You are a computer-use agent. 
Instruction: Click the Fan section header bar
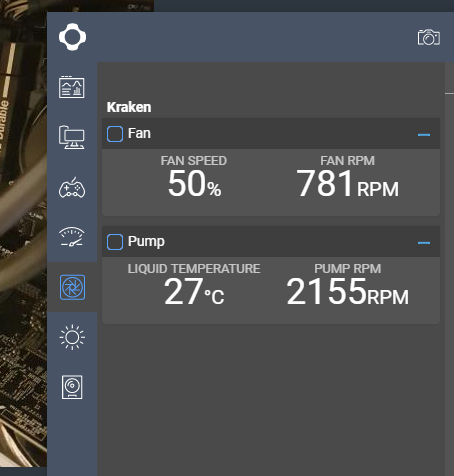(271, 134)
